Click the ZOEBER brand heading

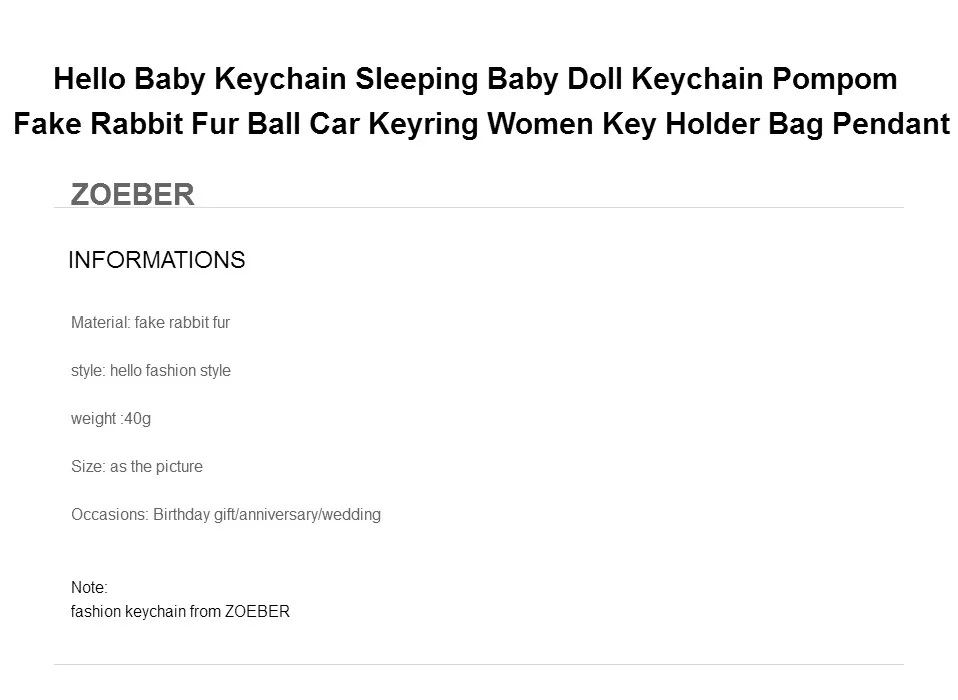tap(133, 194)
